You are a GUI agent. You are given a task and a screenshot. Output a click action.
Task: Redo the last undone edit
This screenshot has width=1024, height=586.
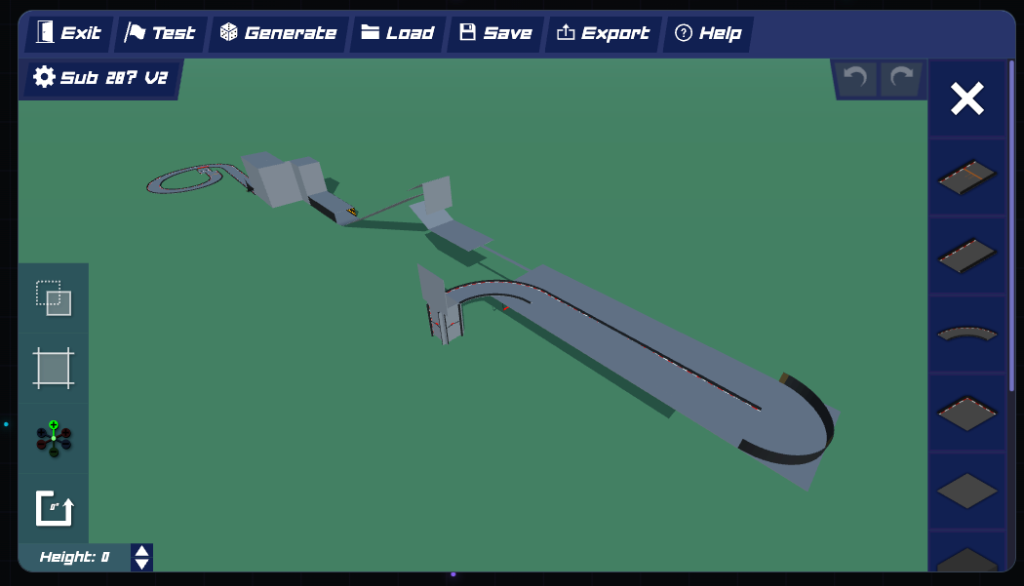click(x=901, y=79)
